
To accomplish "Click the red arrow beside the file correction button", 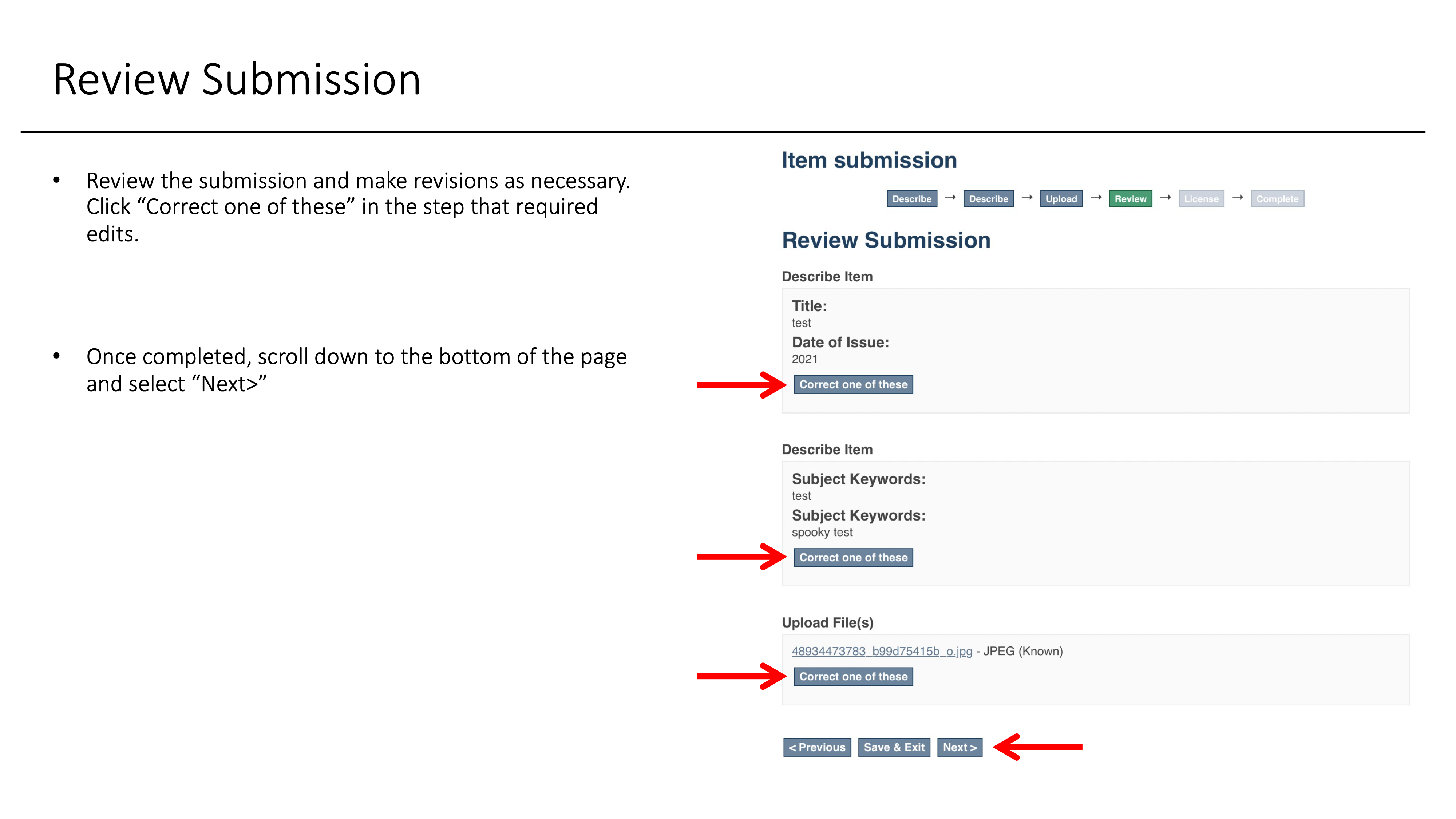I will pos(740,676).
